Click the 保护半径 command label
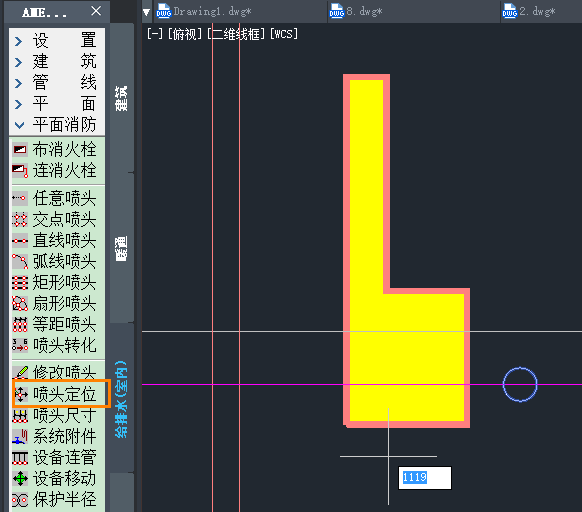The width and height of the screenshot is (582, 512). 65,500
